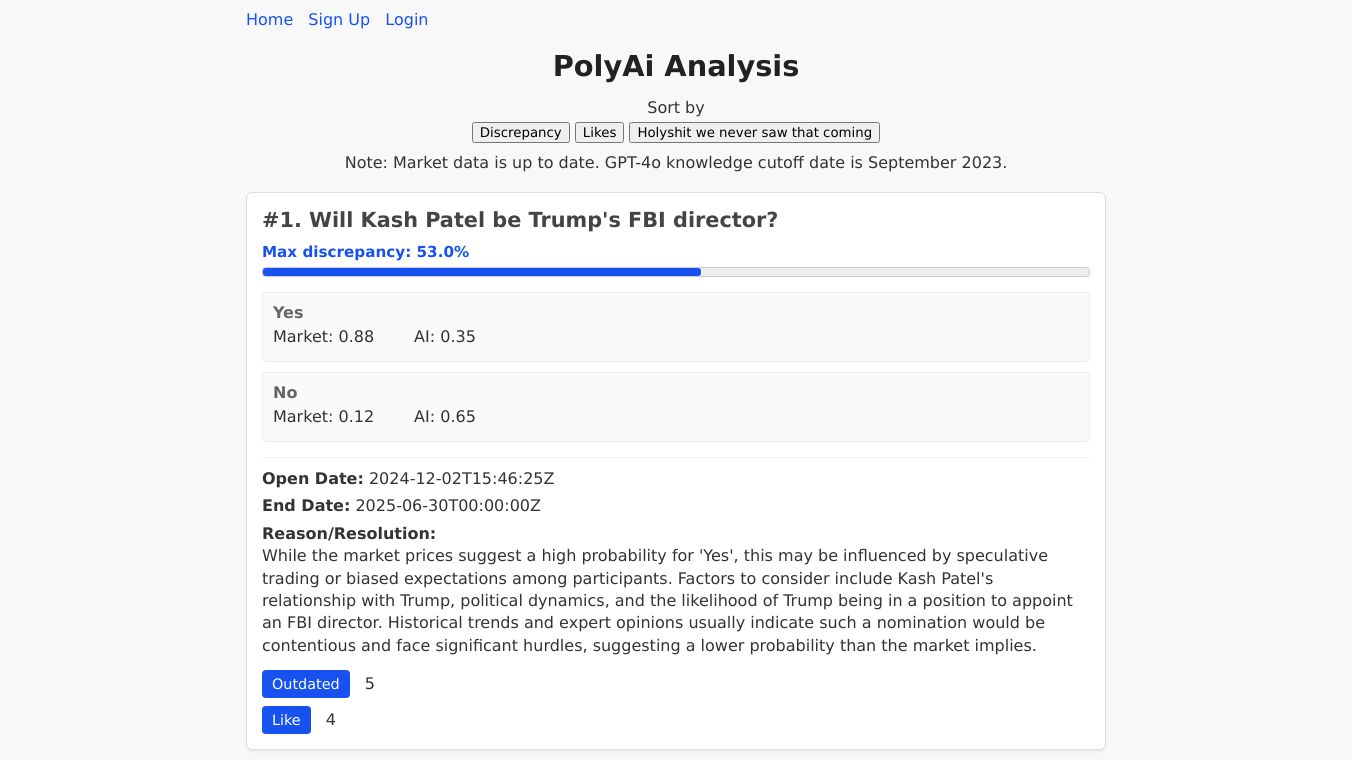Screen dimensions: 1352x760
Task: Click the Login link
Action: coord(406,20)
